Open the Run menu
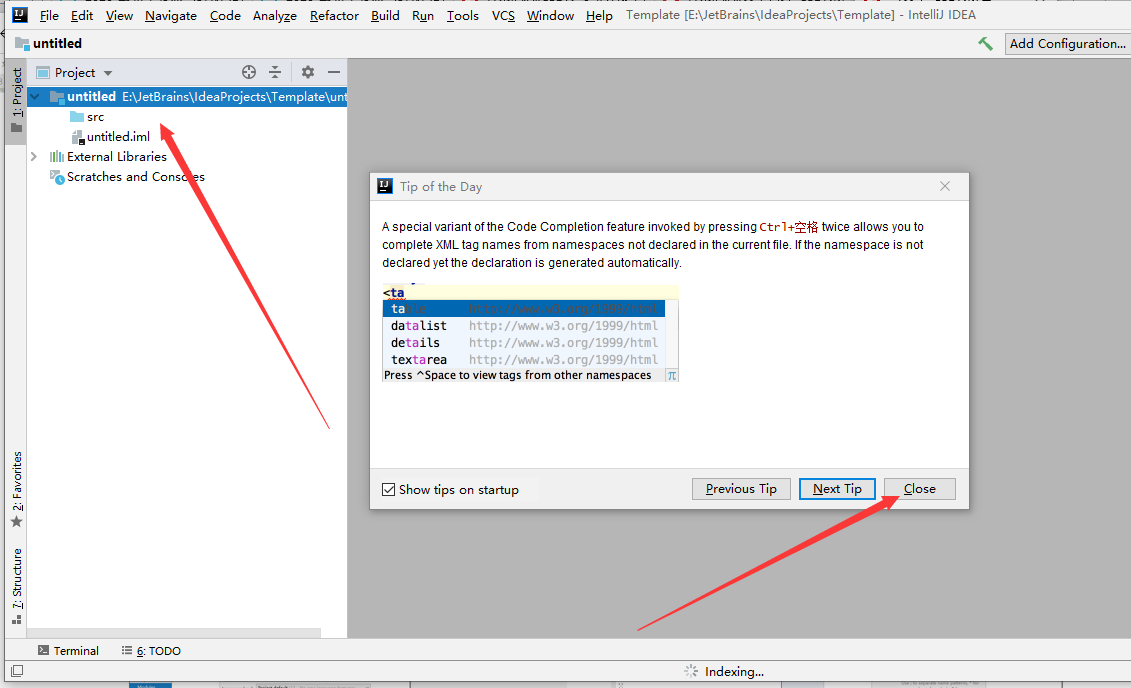 pos(423,15)
